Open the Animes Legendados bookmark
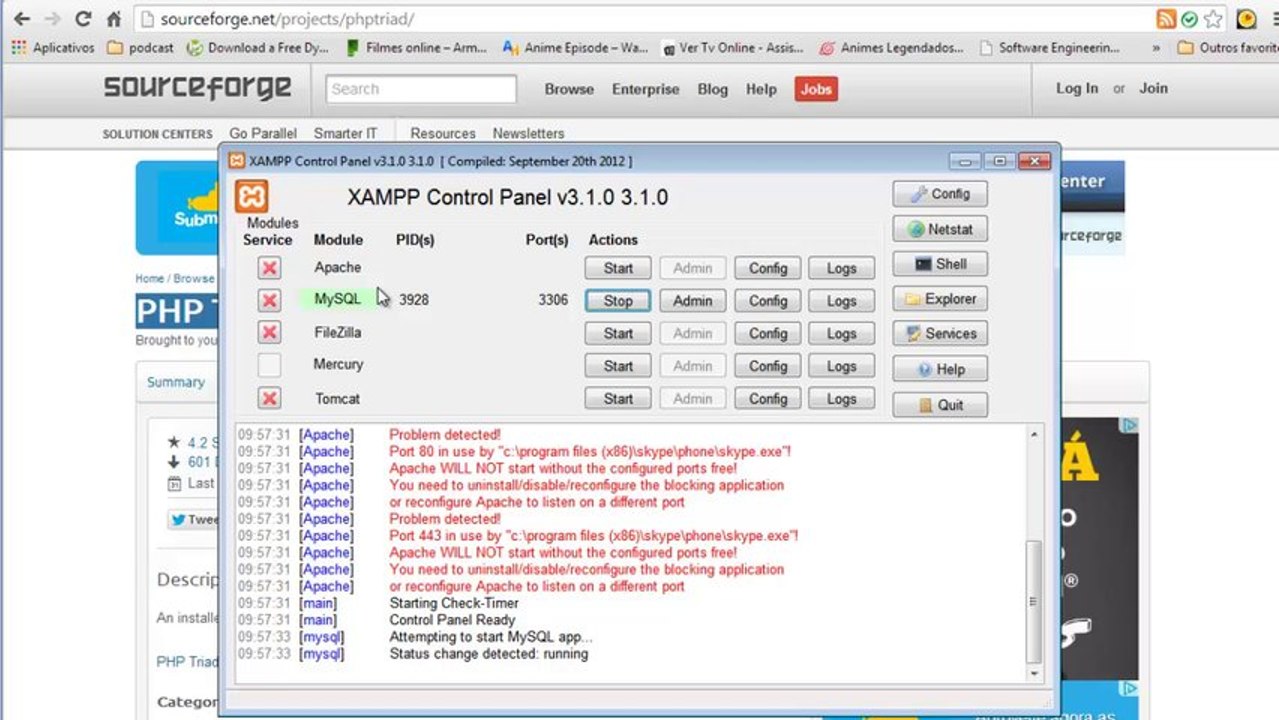 (x=892, y=47)
